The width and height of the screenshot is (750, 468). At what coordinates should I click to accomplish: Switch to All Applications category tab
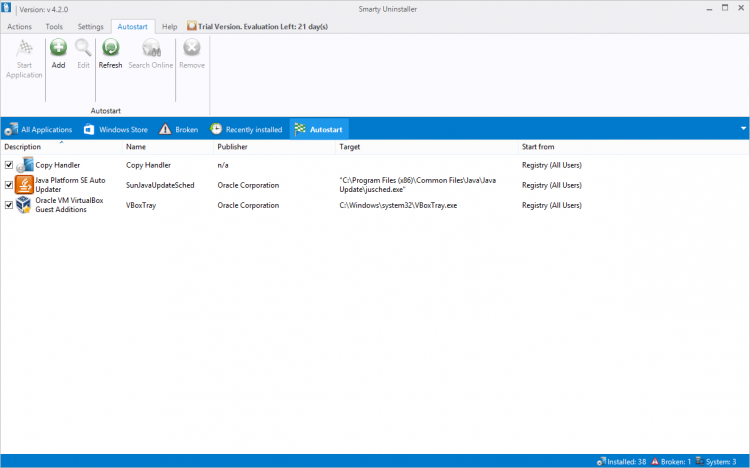(38, 129)
